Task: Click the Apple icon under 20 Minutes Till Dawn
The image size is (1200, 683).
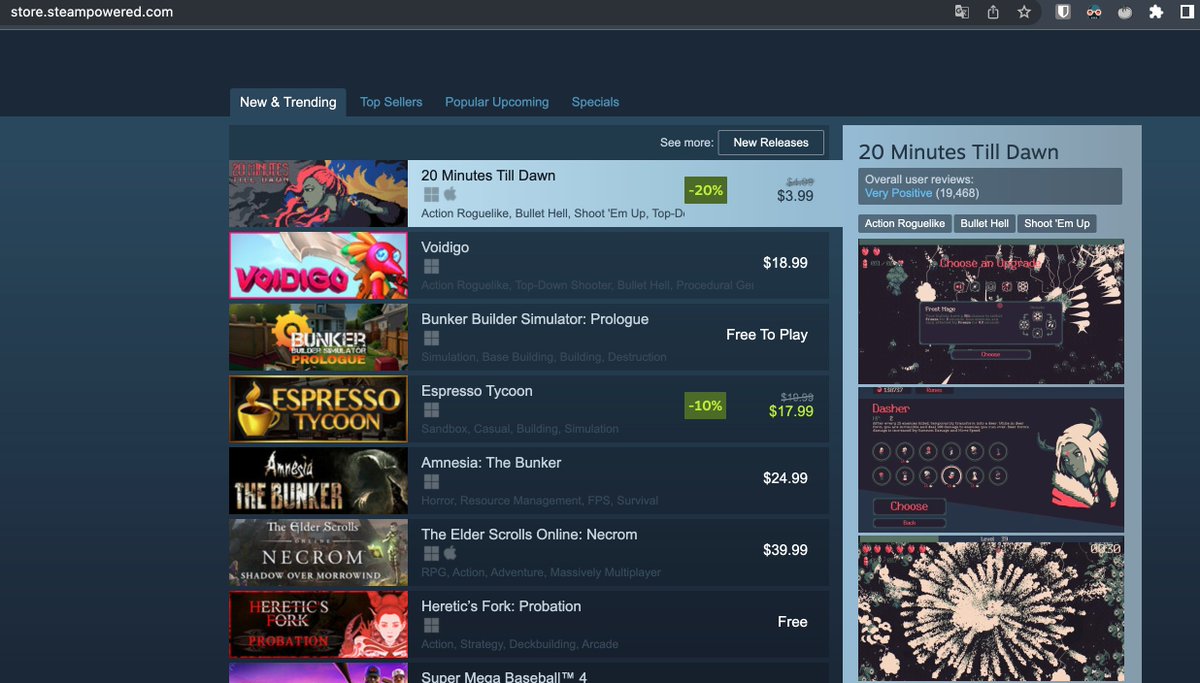Action: pyautogui.click(x=450, y=194)
